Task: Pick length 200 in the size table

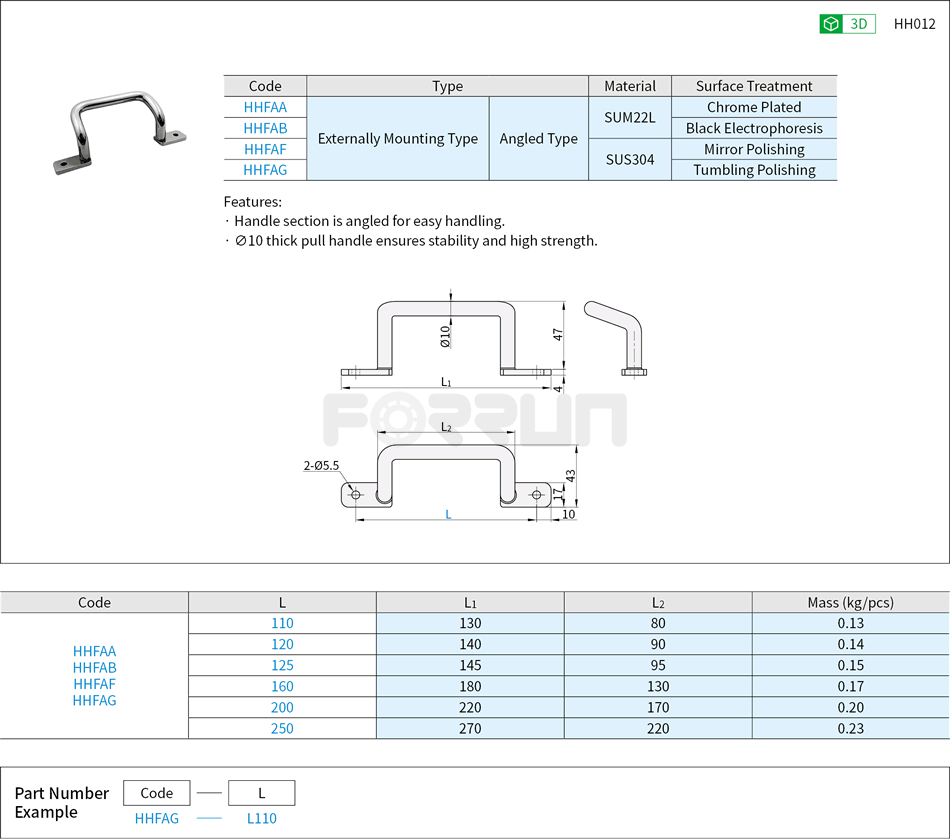Action: coord(282,707)
